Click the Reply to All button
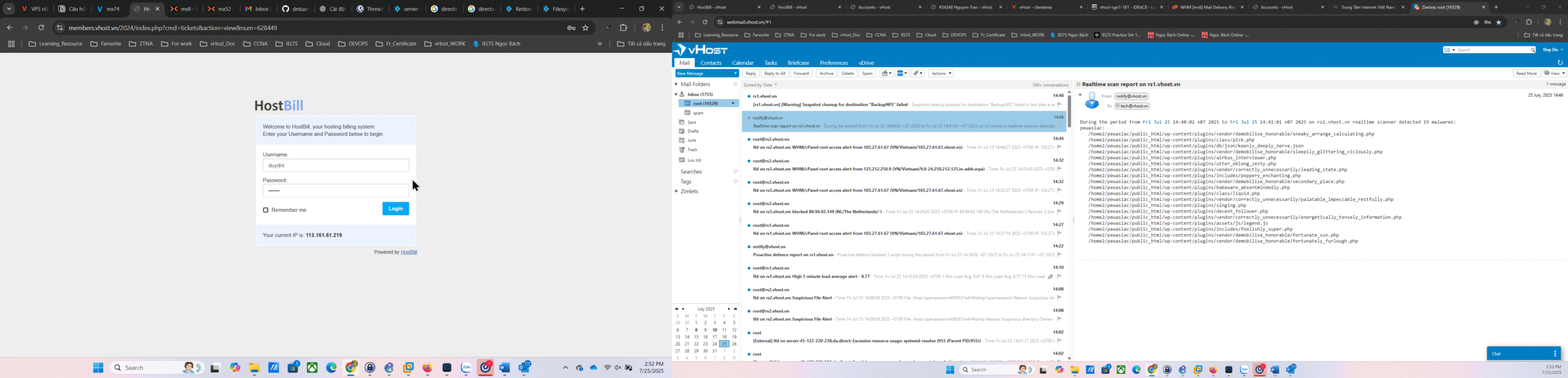 click(x=774, y=74)
